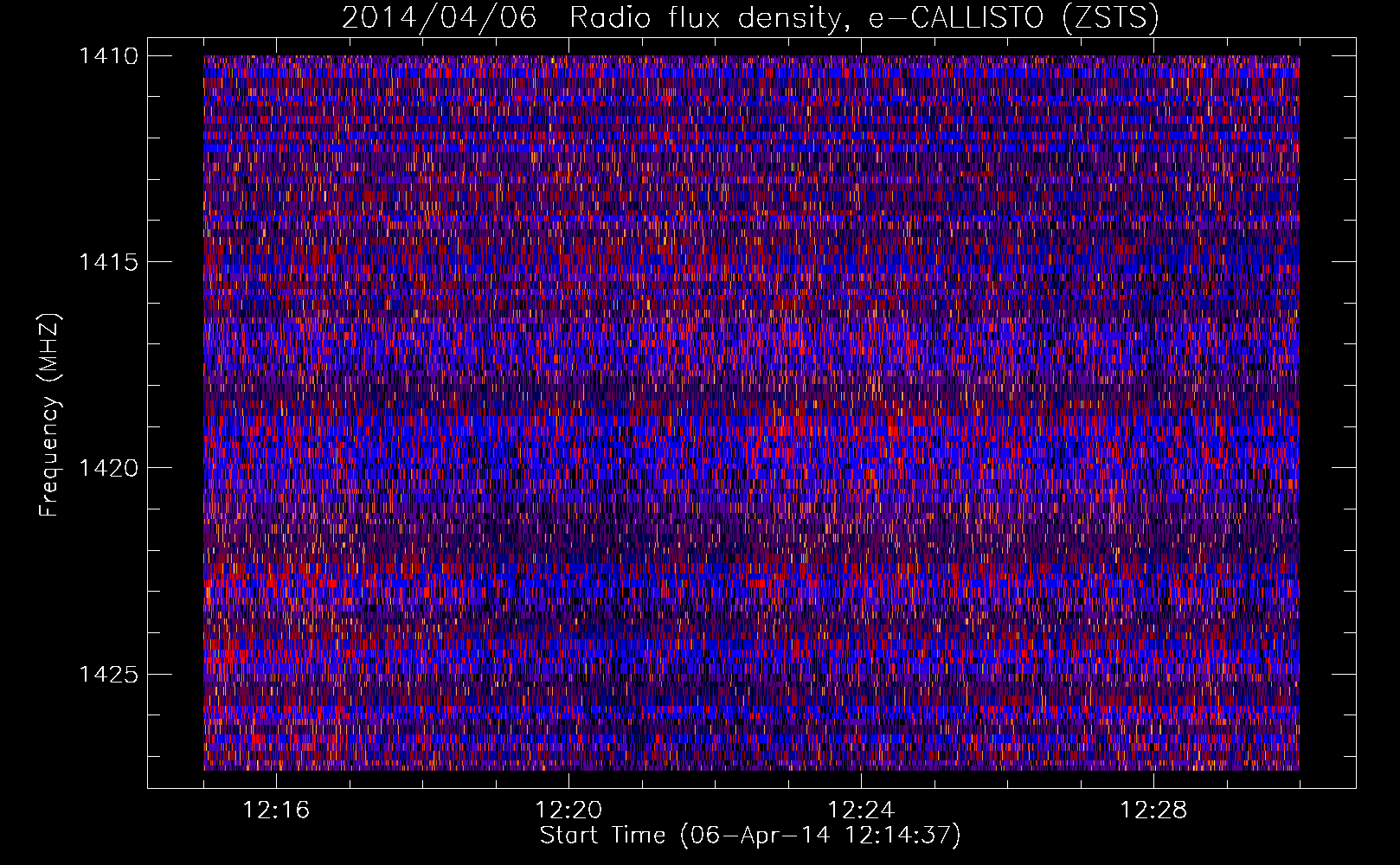Click the 'Frequency (MHZ)' axis title
The height and width of the screenshot is (865, 1400).
49,415
